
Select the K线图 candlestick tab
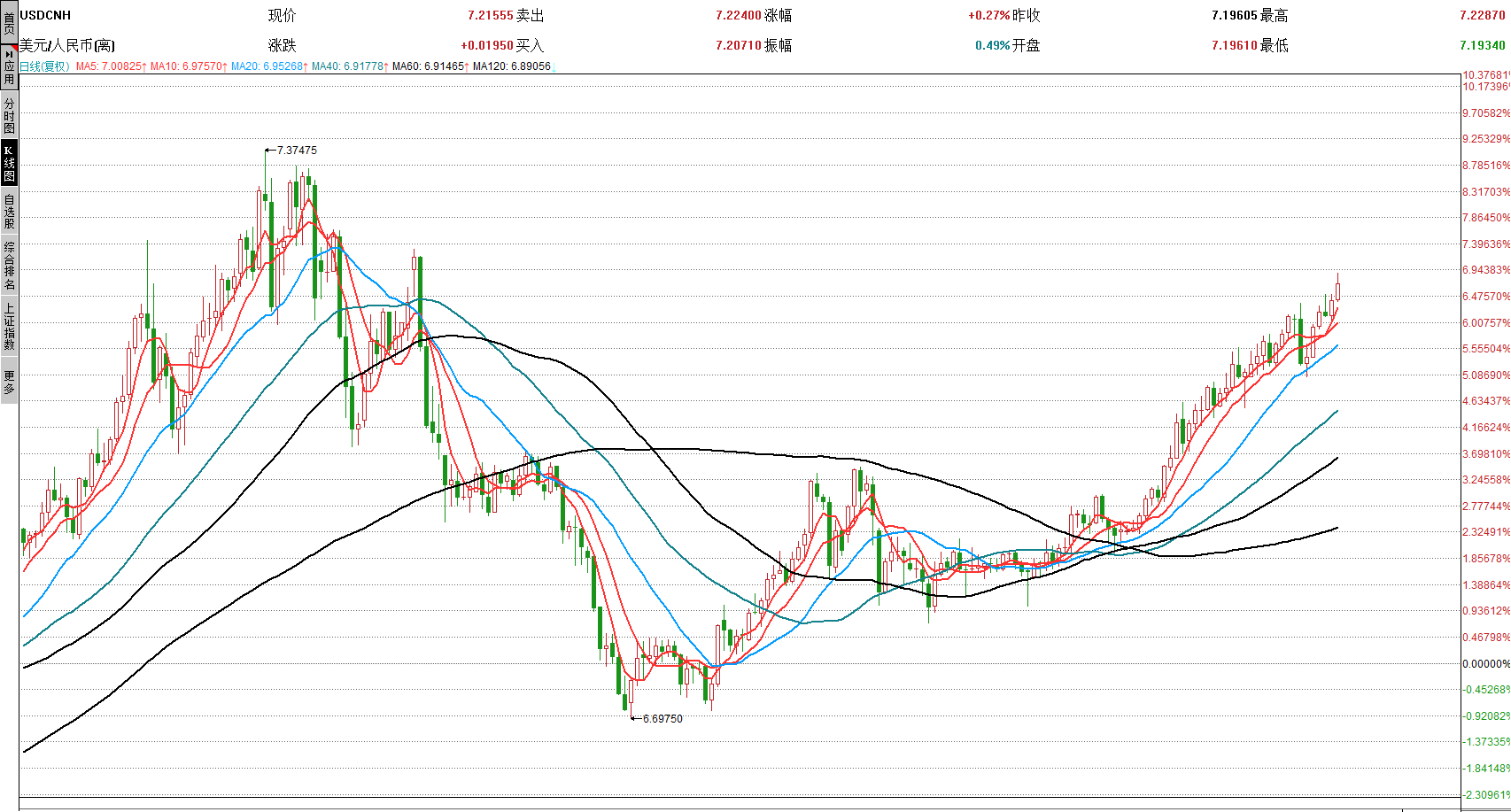9,163
